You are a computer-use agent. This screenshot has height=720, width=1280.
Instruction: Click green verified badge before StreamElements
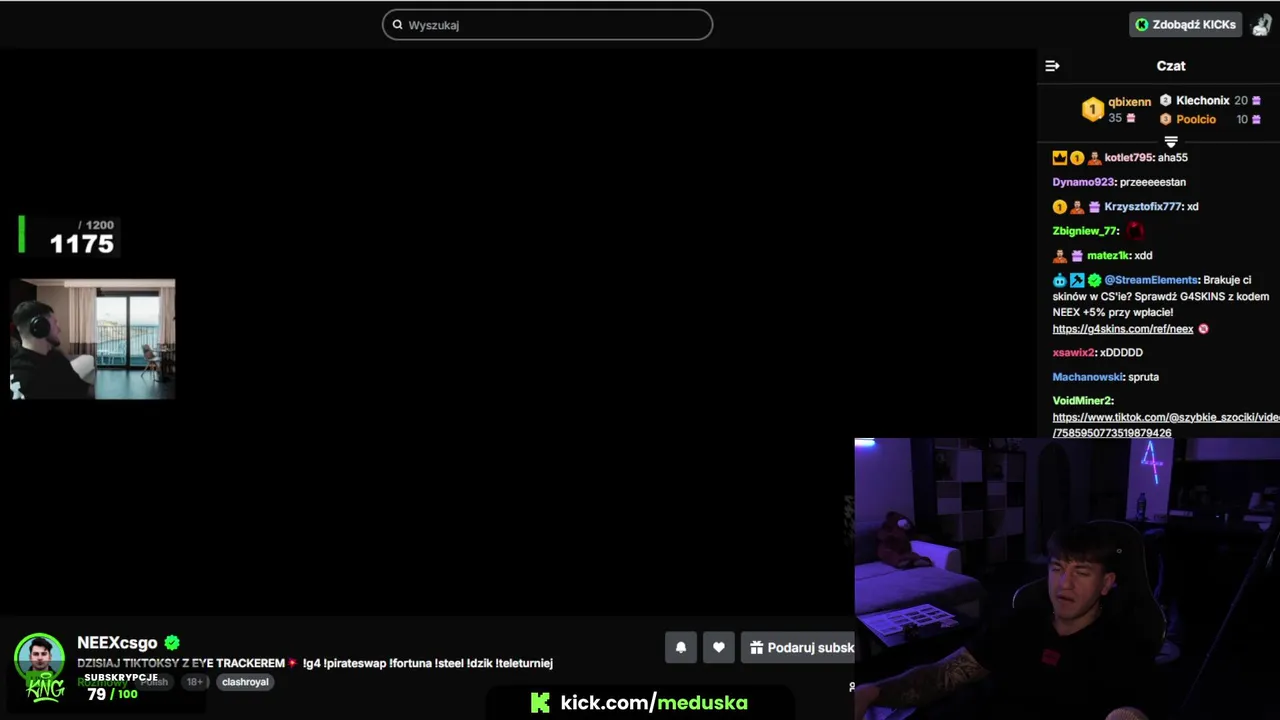[1094, 281]
